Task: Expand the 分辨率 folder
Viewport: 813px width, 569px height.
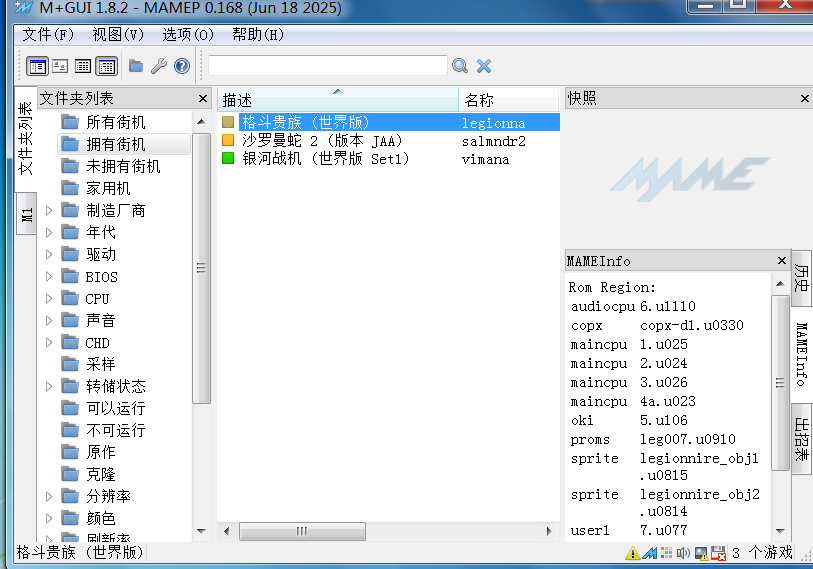Action: coord(49,496)
